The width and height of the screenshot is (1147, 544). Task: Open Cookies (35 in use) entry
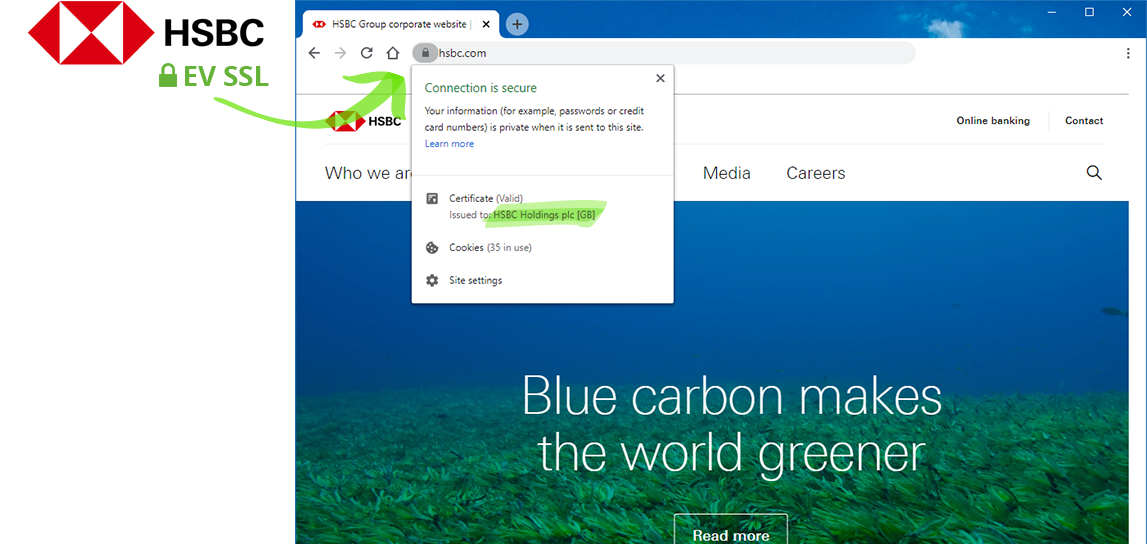point(490,248)
